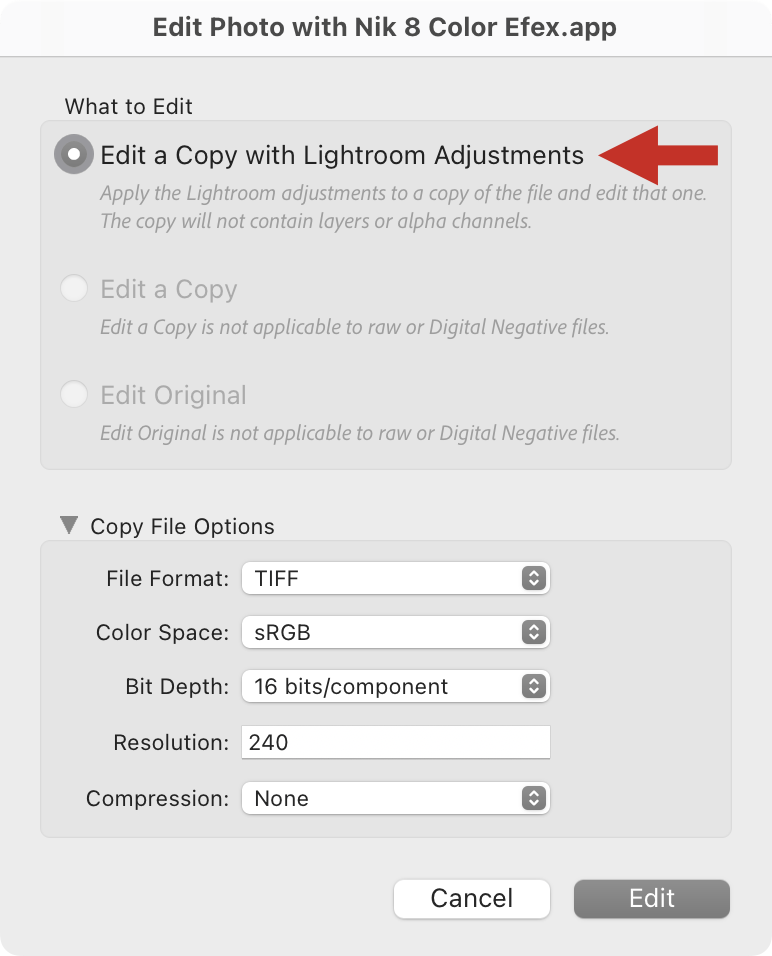Click the dialog title bar text
772x956 pixels.
click(x=385, y=27)
